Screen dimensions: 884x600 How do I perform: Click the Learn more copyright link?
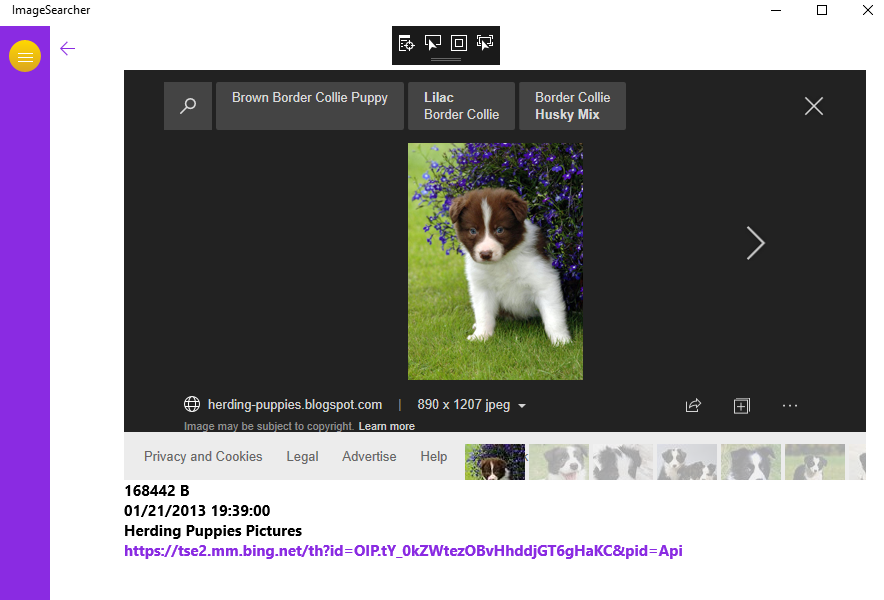pyautogui.click(x=387, y=426)
